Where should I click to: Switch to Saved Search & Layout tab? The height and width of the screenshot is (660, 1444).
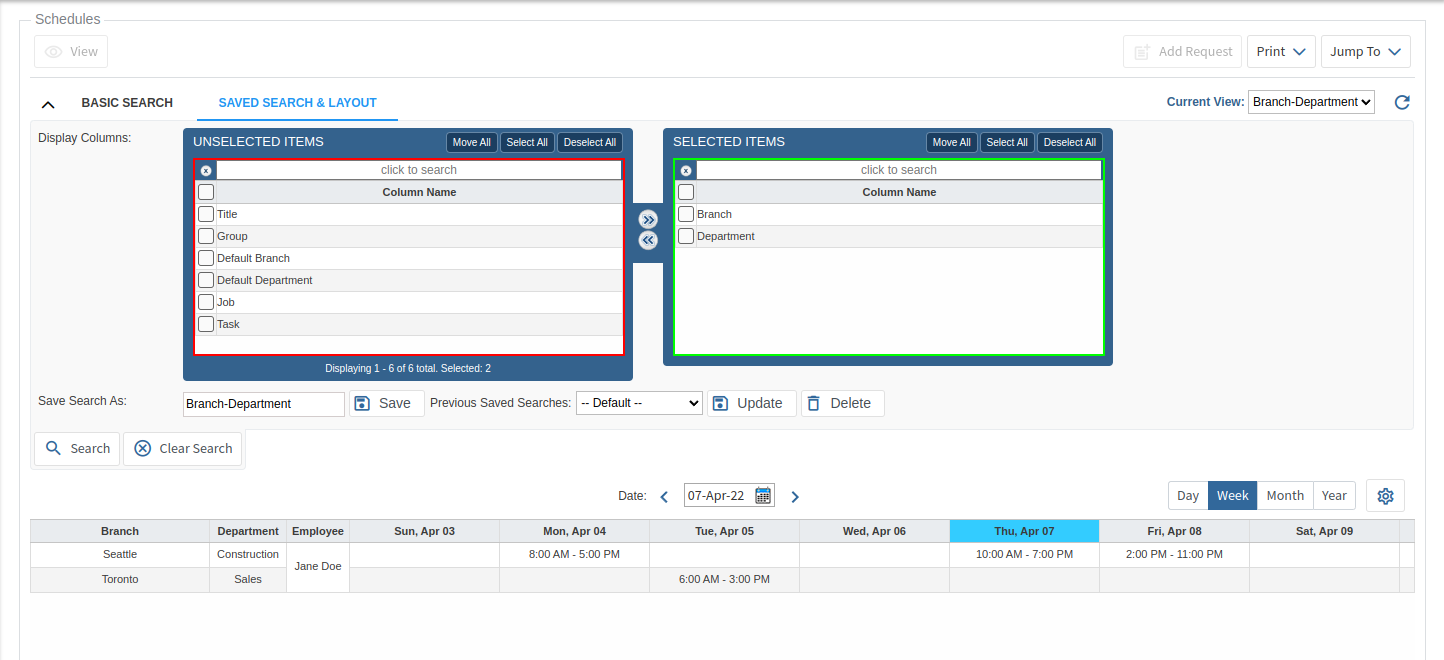[297, 103]
